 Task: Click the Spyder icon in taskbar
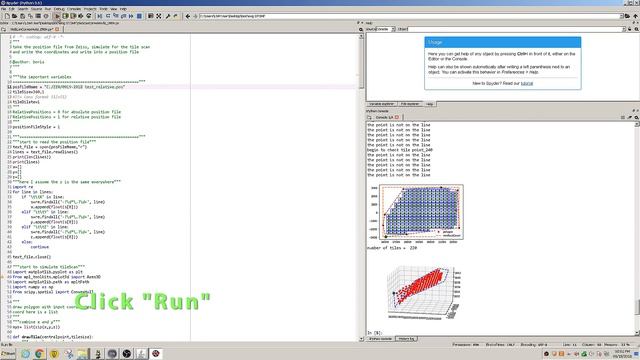(156, 354)
